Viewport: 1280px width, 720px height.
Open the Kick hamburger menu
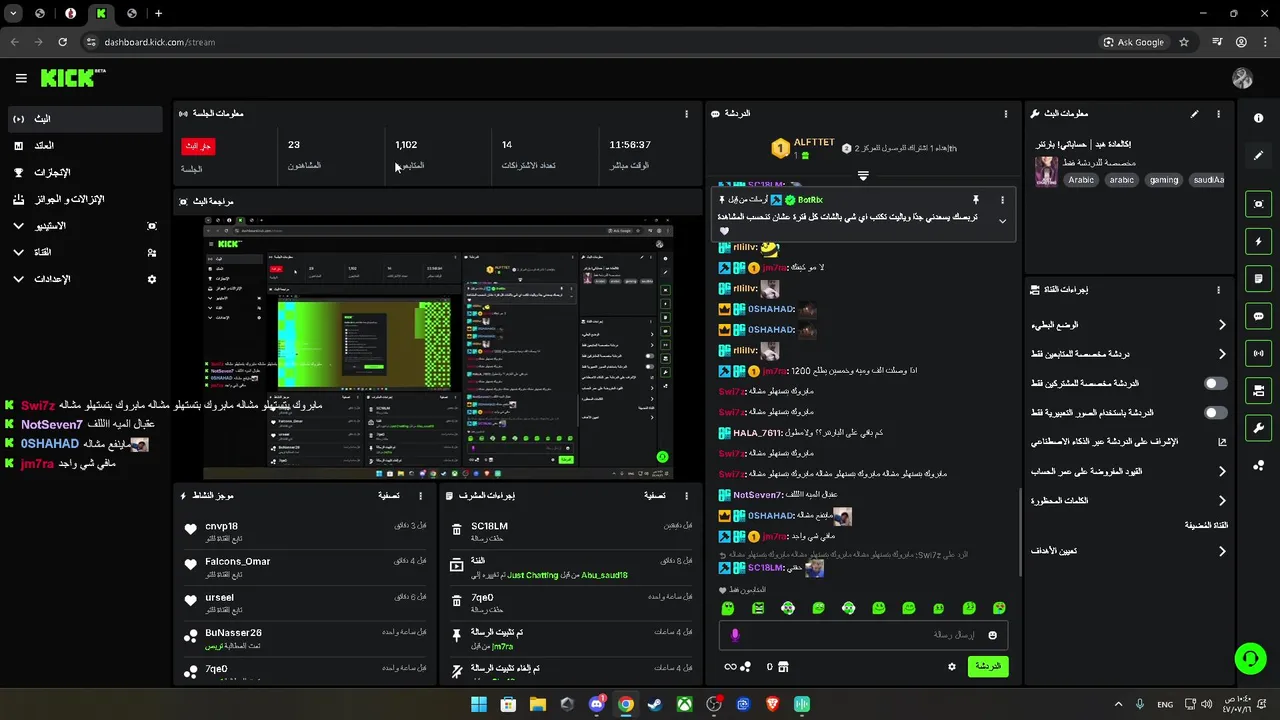pos(21,78)
